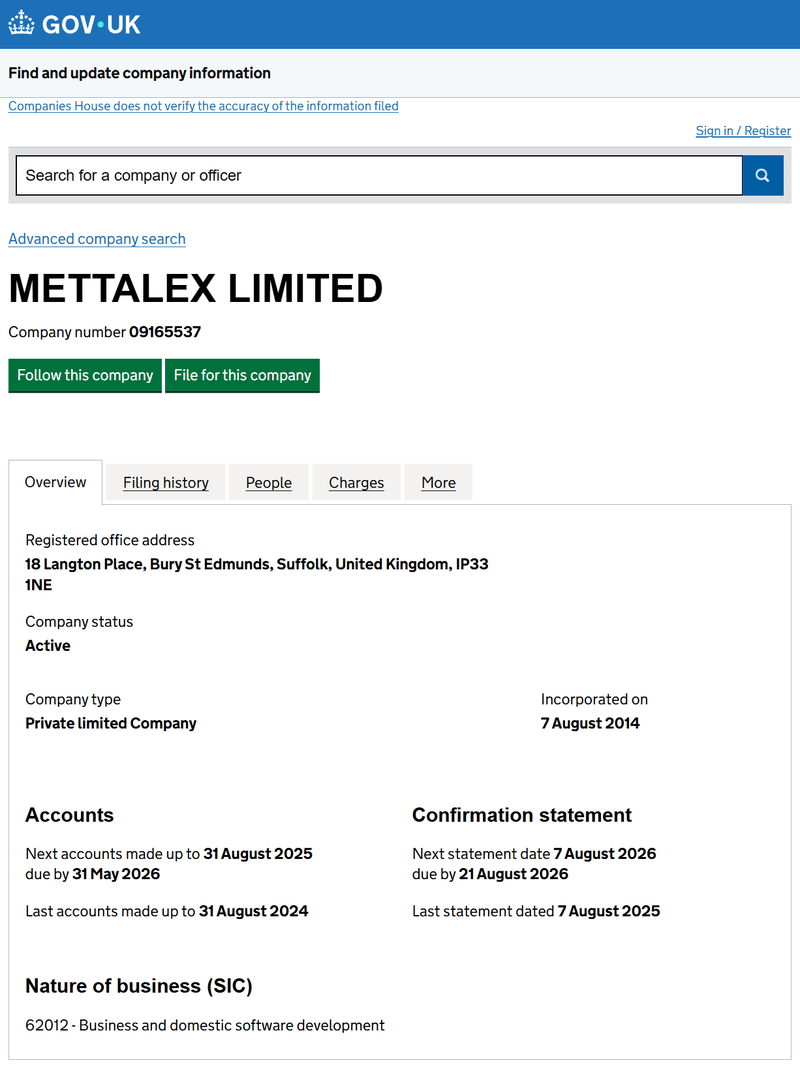Click the Active company status value
Viewport: 800px width, 1067px height.
[48, 646]
